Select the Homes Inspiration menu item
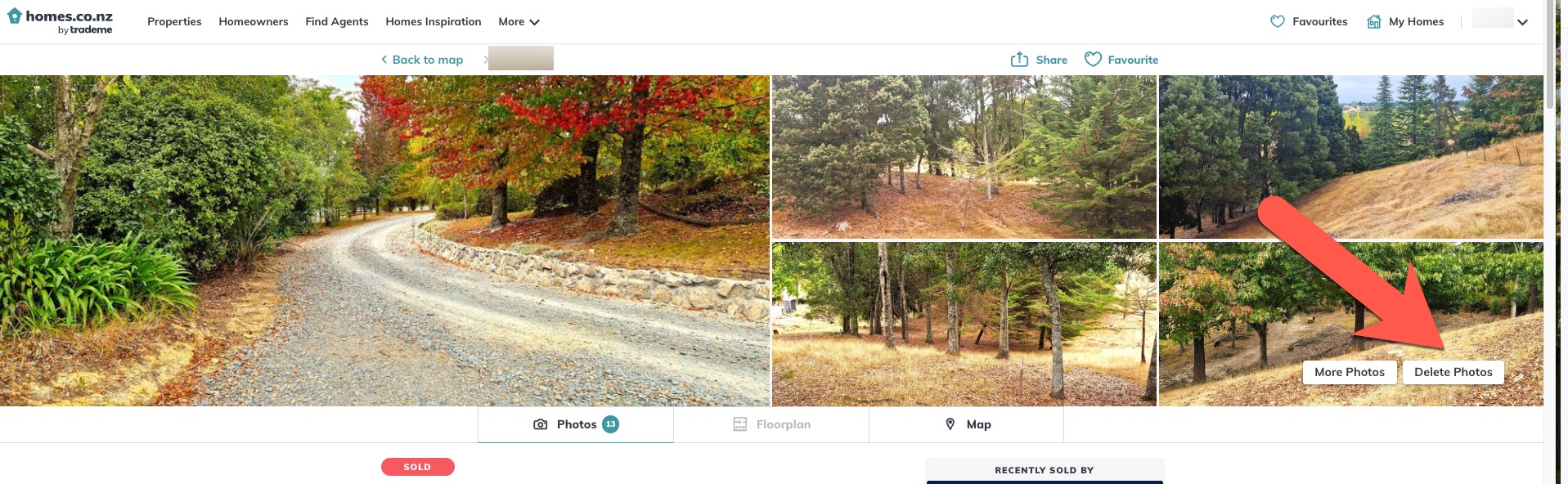The height and width of the screenshot is (484, 1568). (x=434, y=22)
